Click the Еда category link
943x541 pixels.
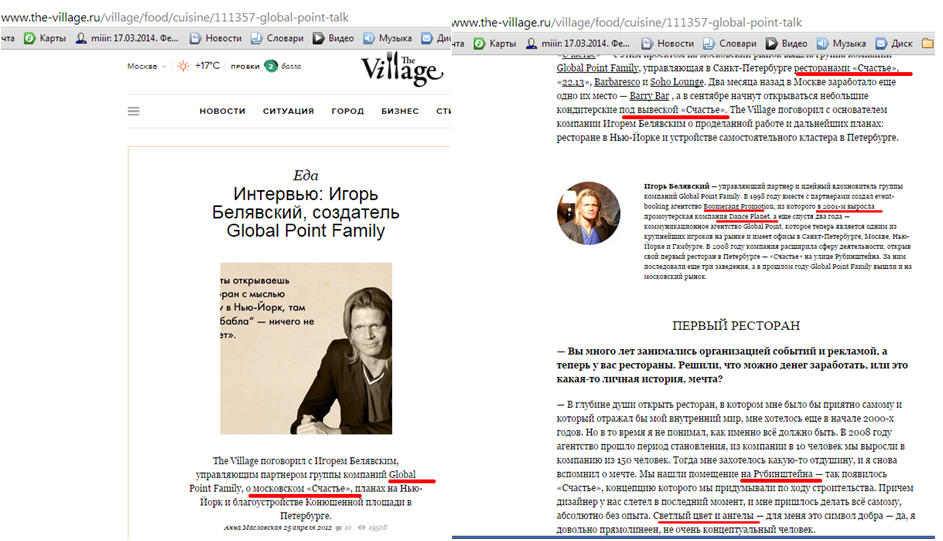306,176
